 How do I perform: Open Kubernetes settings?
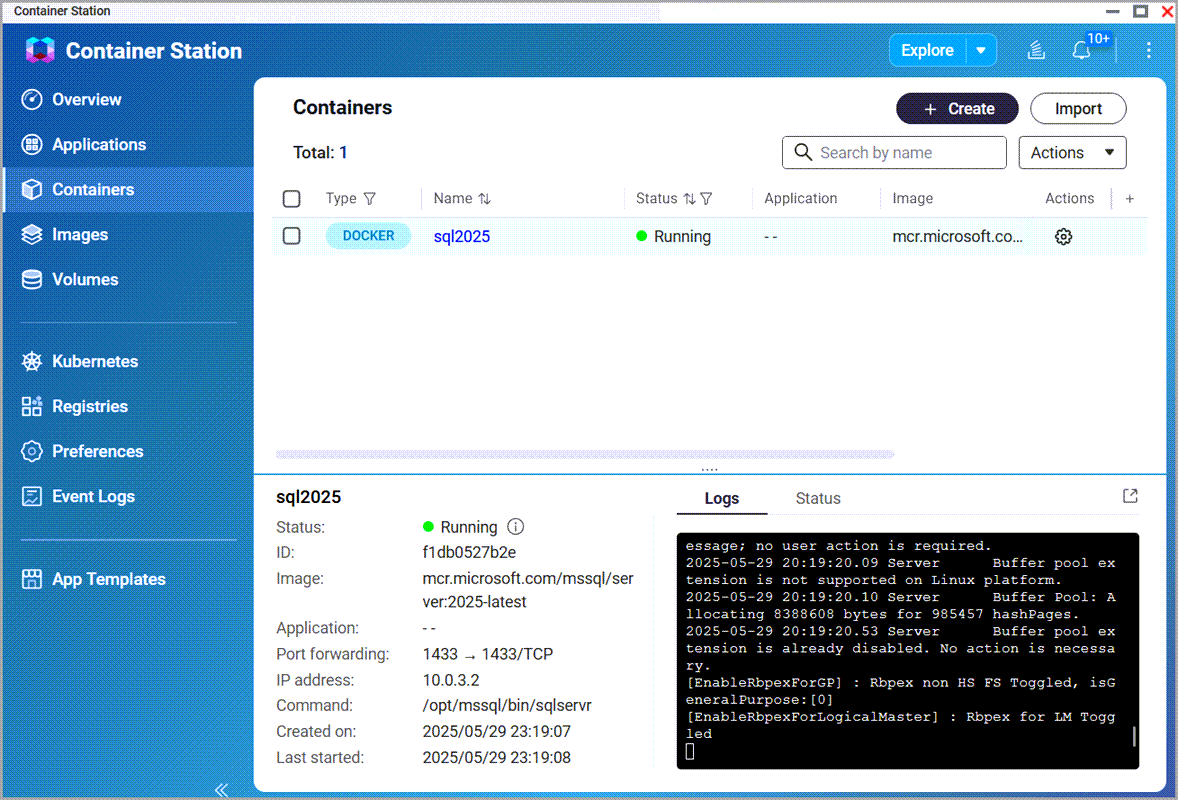coord(95,361)
